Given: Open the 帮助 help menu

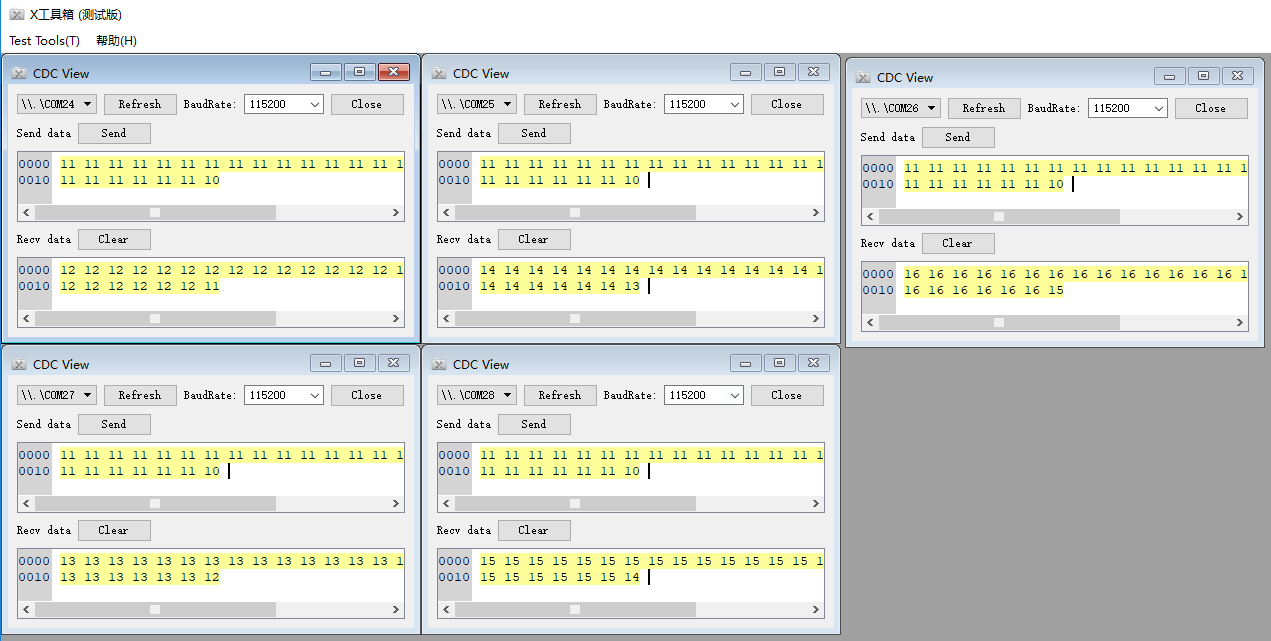Looking at the screenshot, I should click(116, 40).
